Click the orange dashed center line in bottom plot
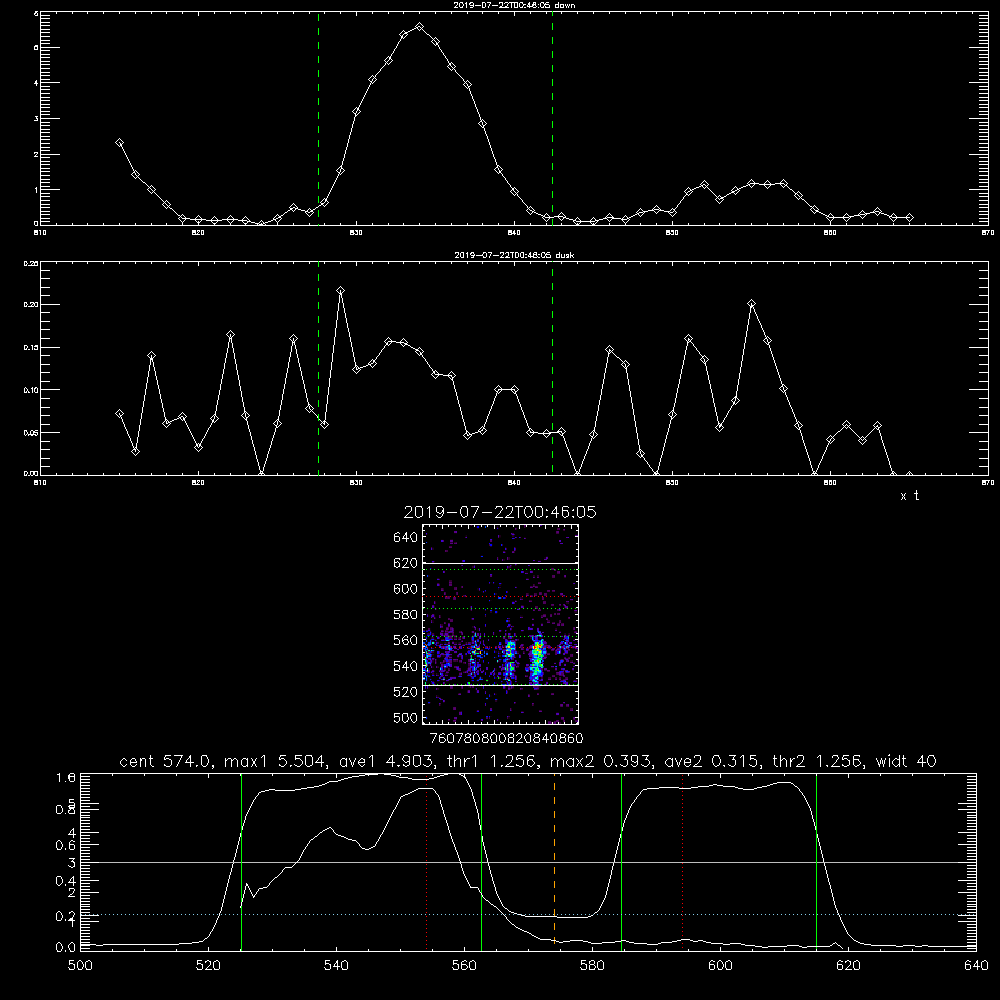Screen dimensions: 1000x1000 (554, 861)
